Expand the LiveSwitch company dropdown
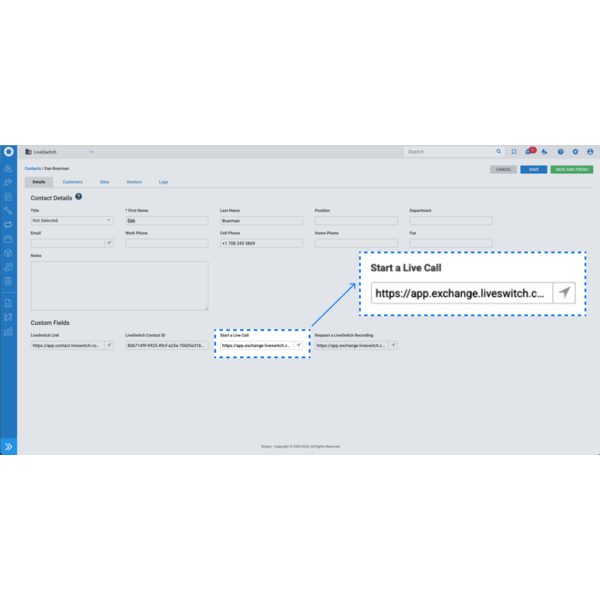Image resolution: width=600 pixels, height=600 pixels. (x=91, y=152)
